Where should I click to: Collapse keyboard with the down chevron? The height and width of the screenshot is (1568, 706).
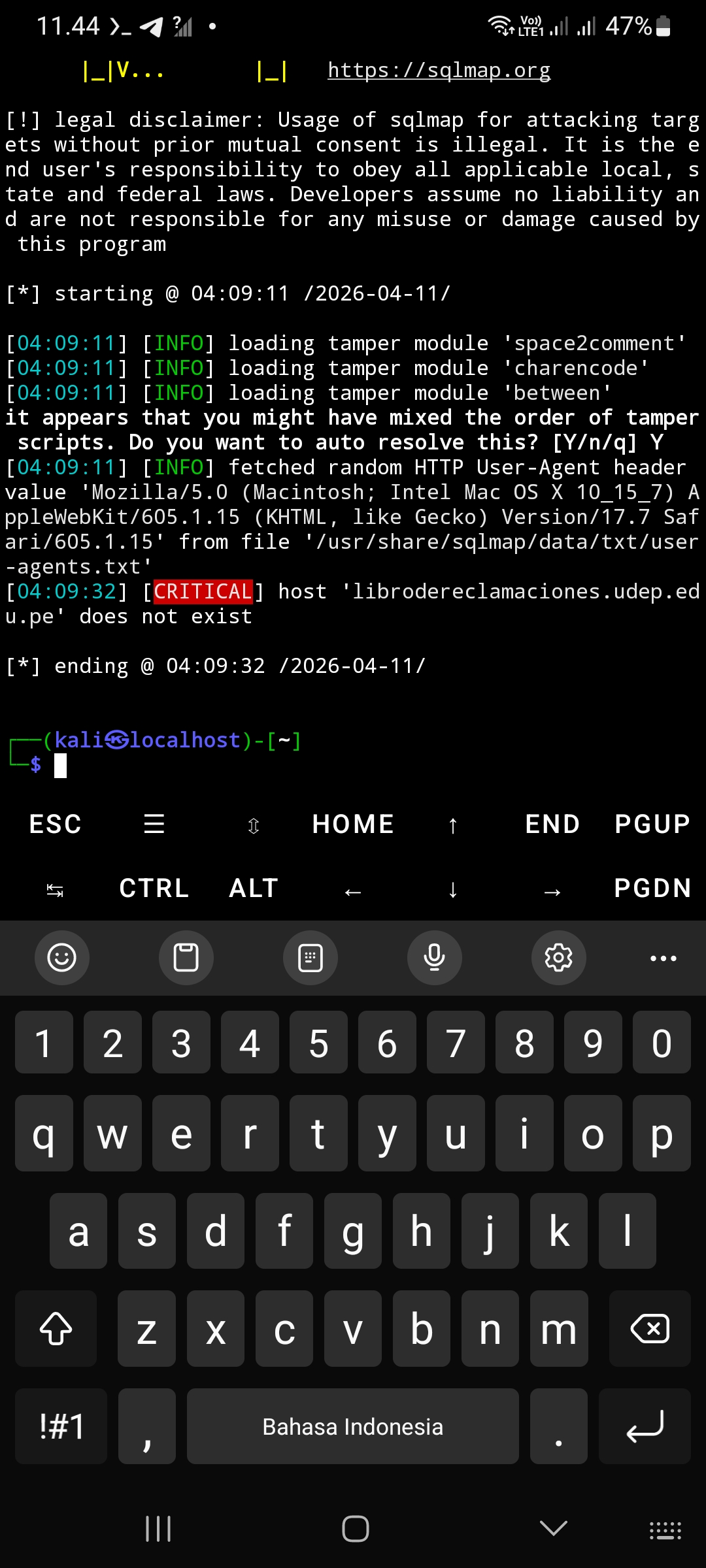point(554,1527)
